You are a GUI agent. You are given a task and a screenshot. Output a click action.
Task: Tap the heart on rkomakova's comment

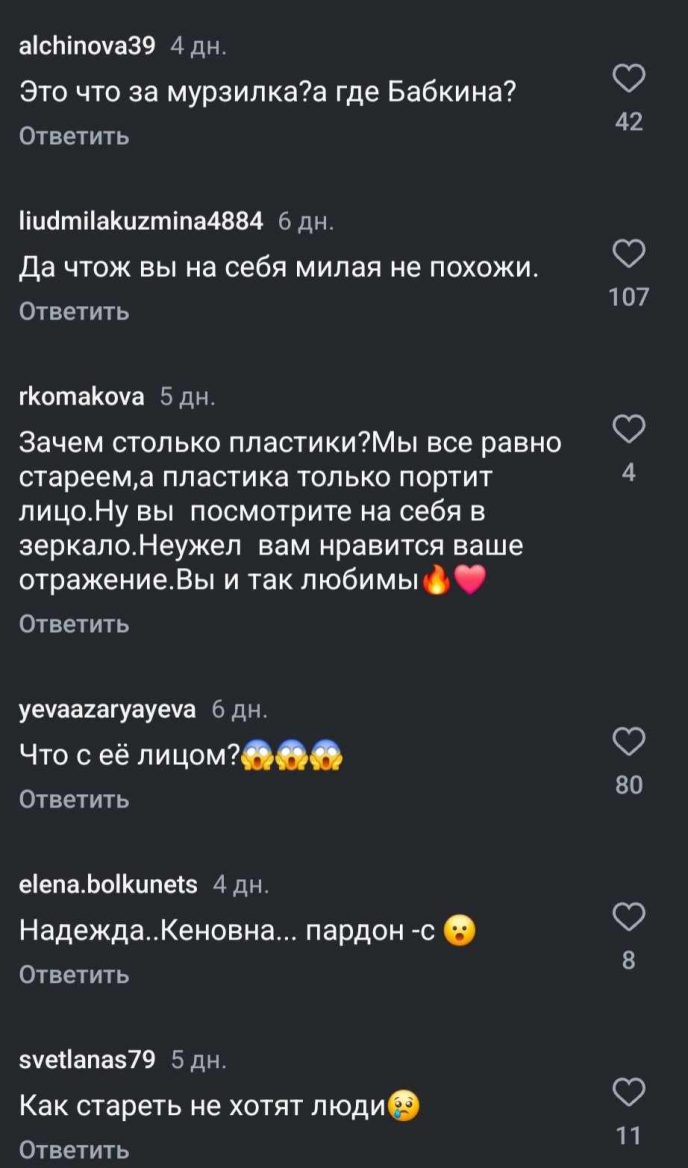[x=628, y=430]
